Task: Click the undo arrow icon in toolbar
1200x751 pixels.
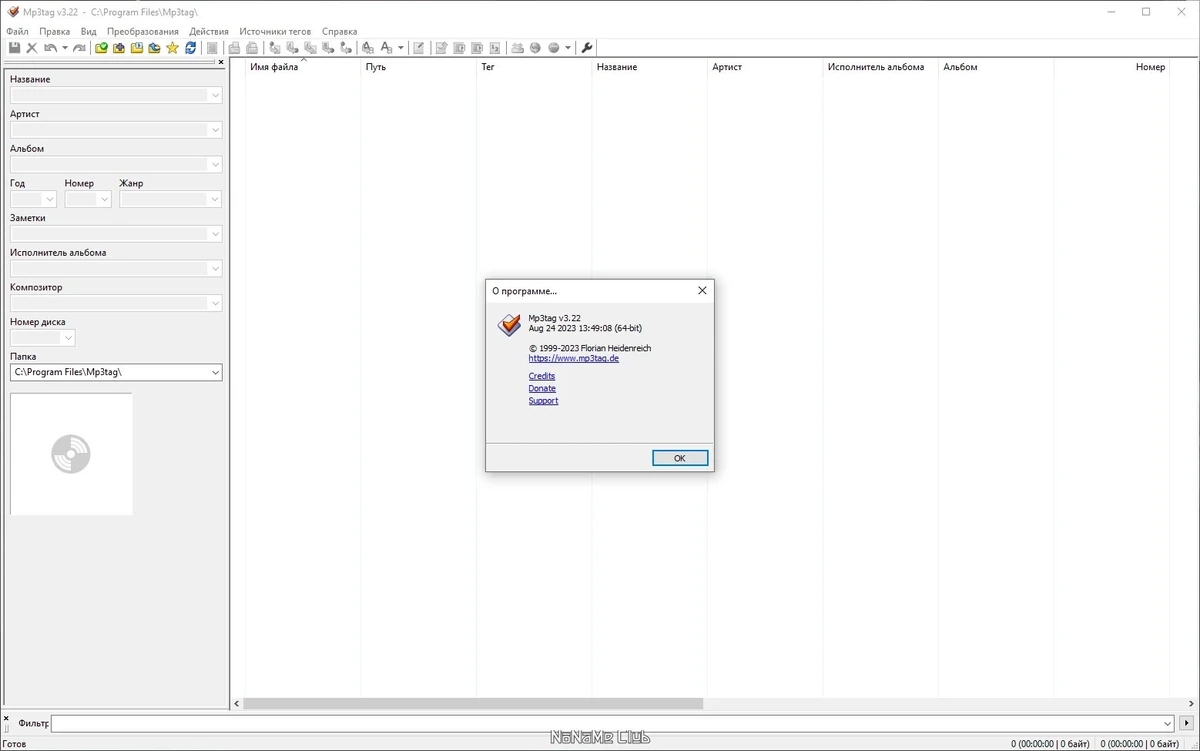Action: click(x=50, y=48)
